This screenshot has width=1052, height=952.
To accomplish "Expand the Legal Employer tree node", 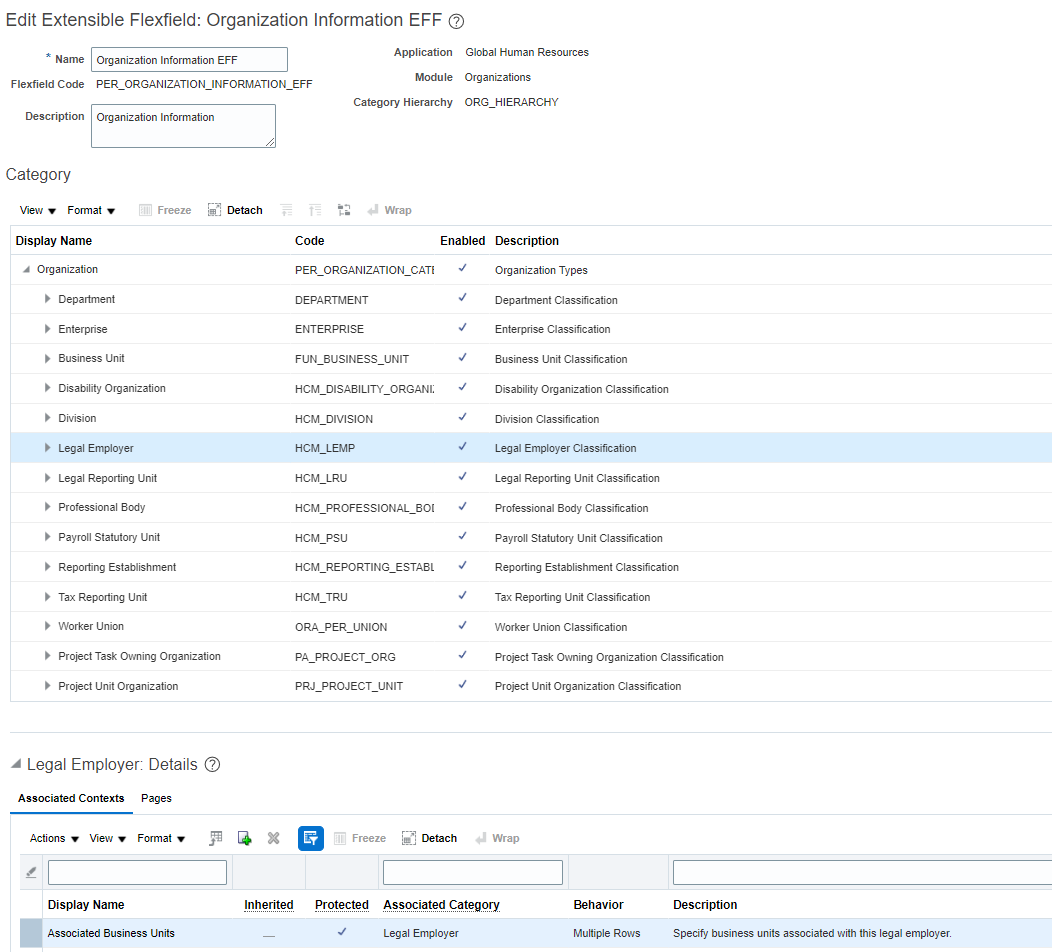I will pyautogui.click(x=46, y=448).
